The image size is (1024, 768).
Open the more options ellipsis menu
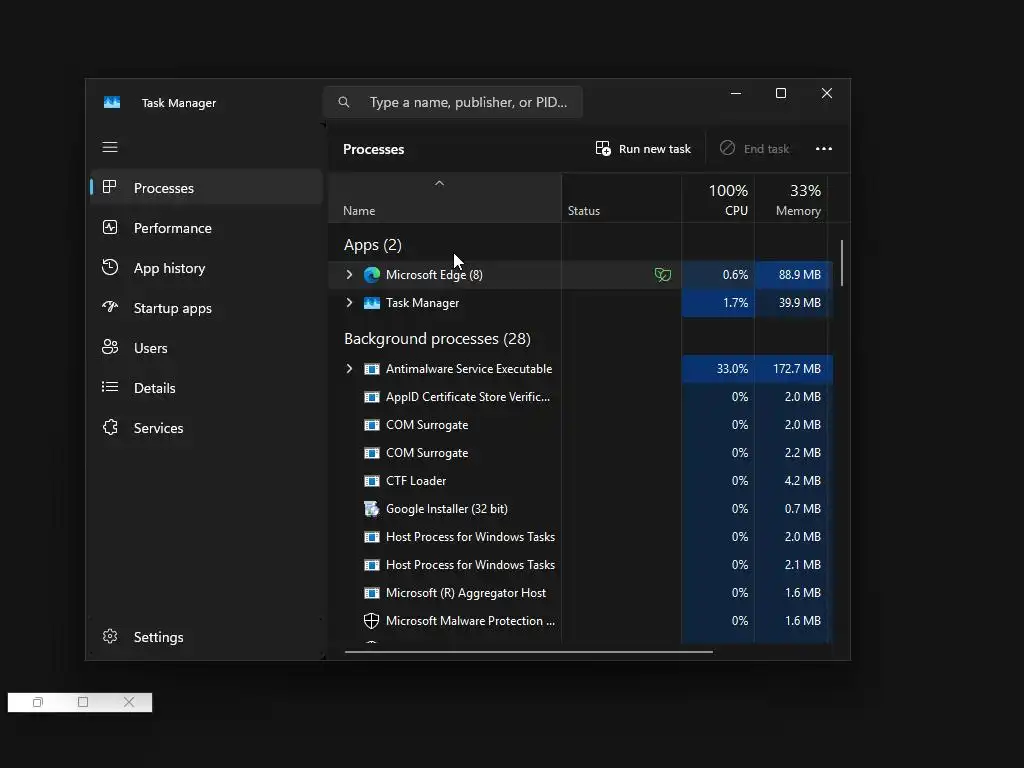[x=824, y=149]
